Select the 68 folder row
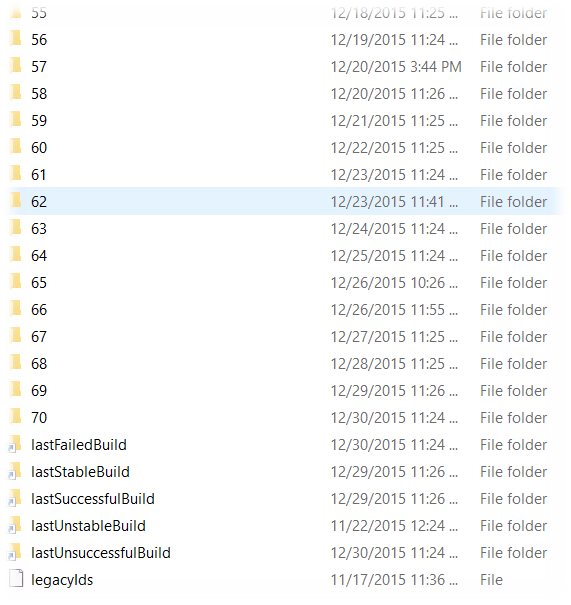 285,363
